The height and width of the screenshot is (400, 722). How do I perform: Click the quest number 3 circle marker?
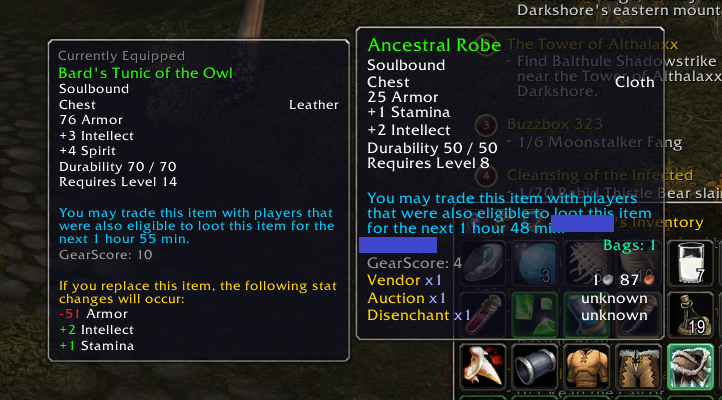coord(486,125)
